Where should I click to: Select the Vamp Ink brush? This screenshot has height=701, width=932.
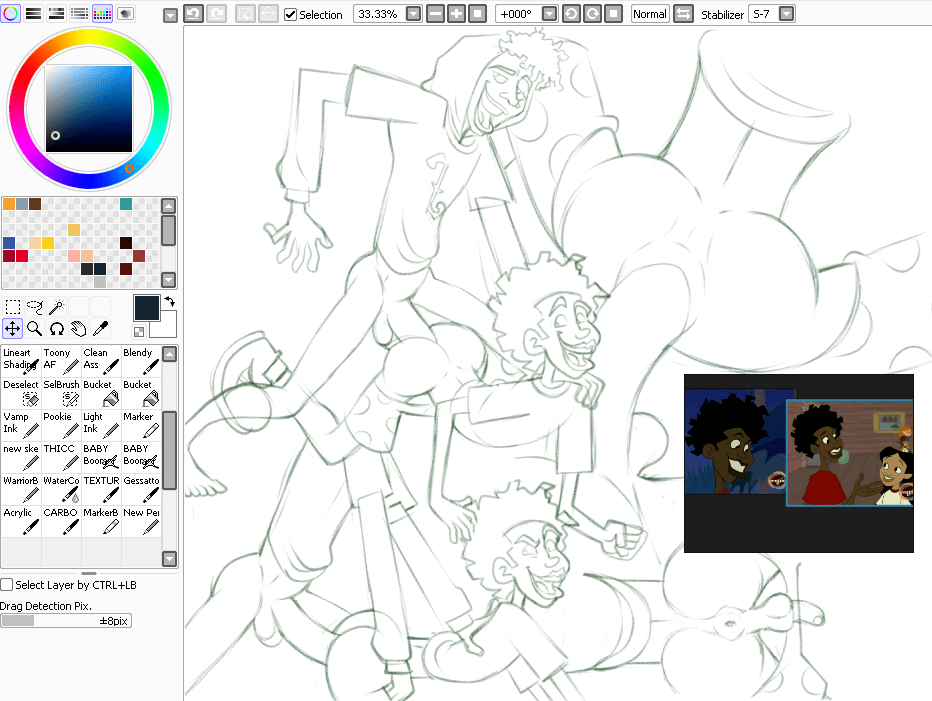[x=21, y=425]
